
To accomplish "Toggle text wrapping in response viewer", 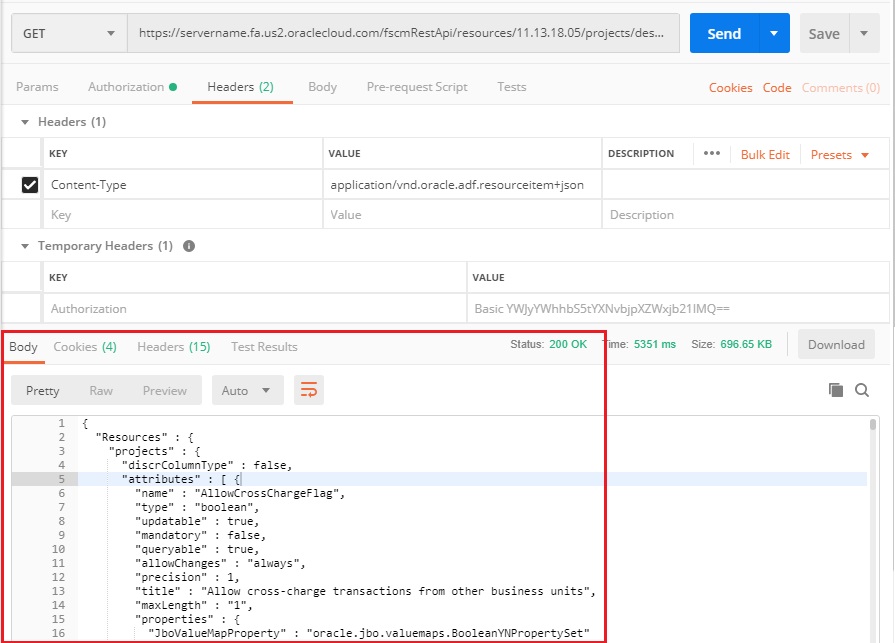I will pyautogui.click(x=308, y=391).
